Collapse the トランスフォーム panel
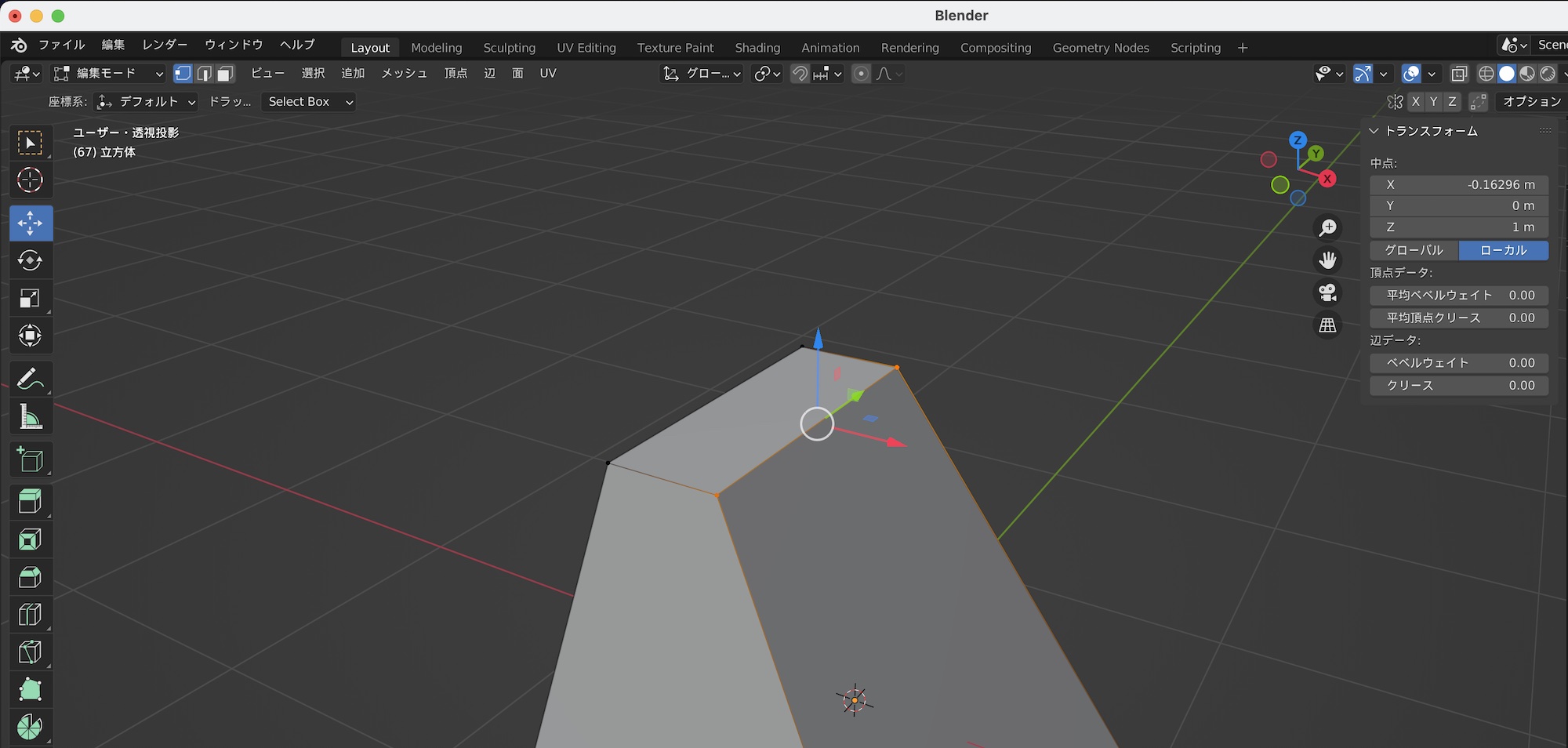This screenshot has height=748, width=1568. coord(1374,131)
